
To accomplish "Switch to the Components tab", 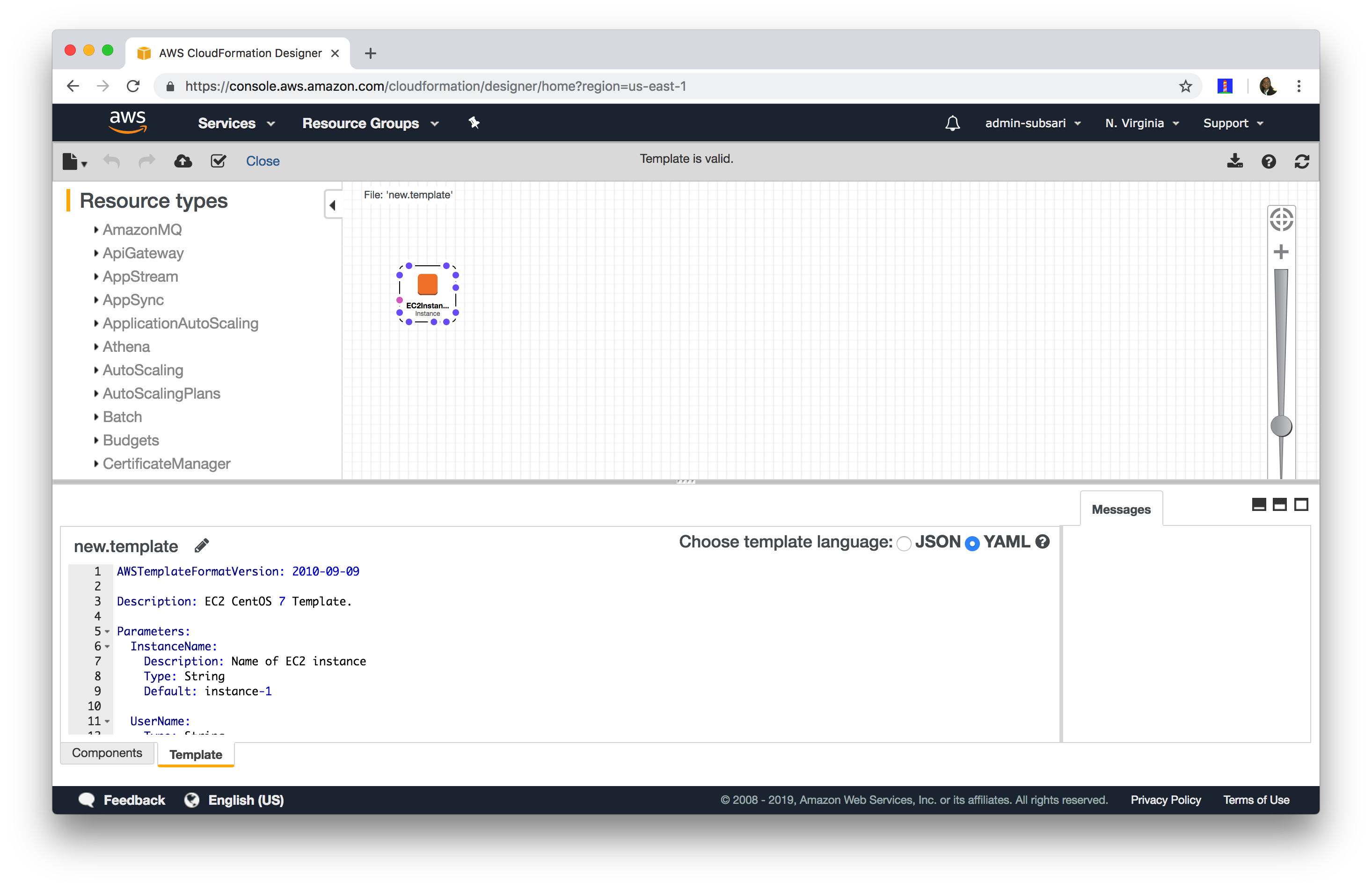I will 107,753.
